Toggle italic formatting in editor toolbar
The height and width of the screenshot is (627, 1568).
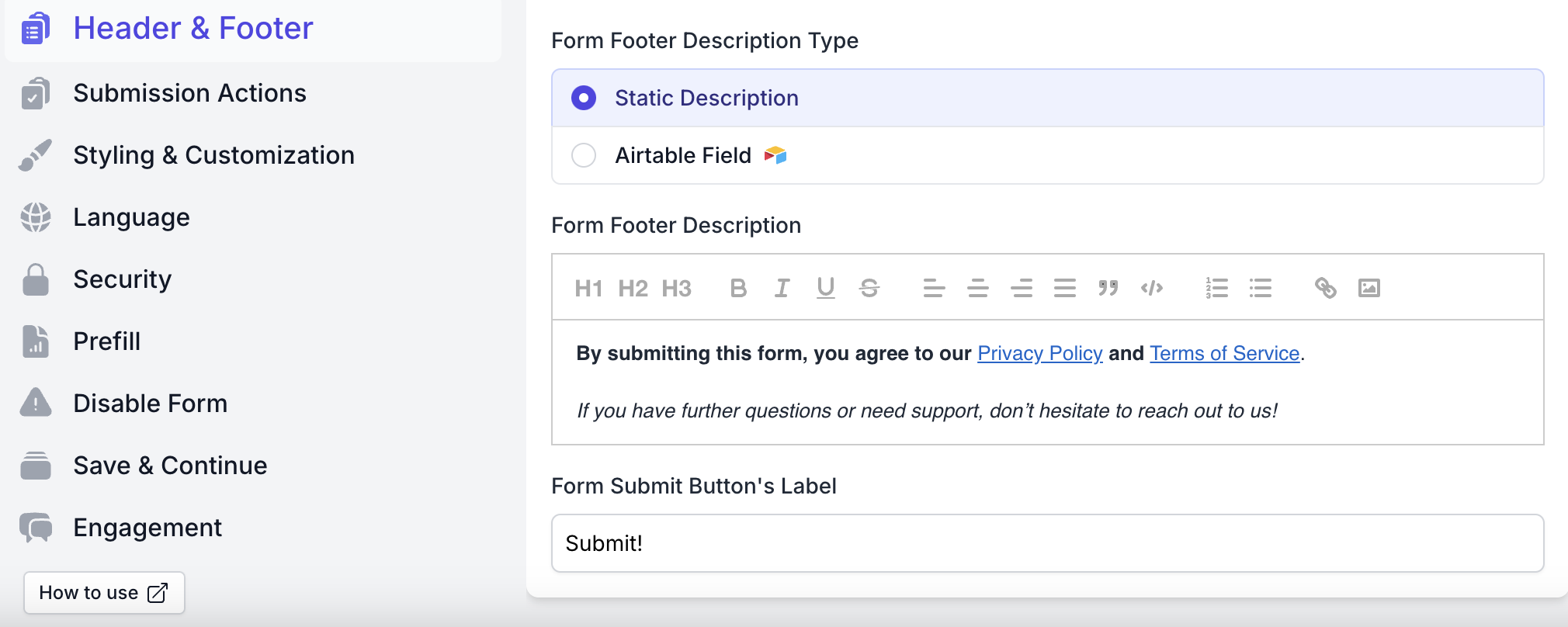pyautogui.click(x=782, y=288)
